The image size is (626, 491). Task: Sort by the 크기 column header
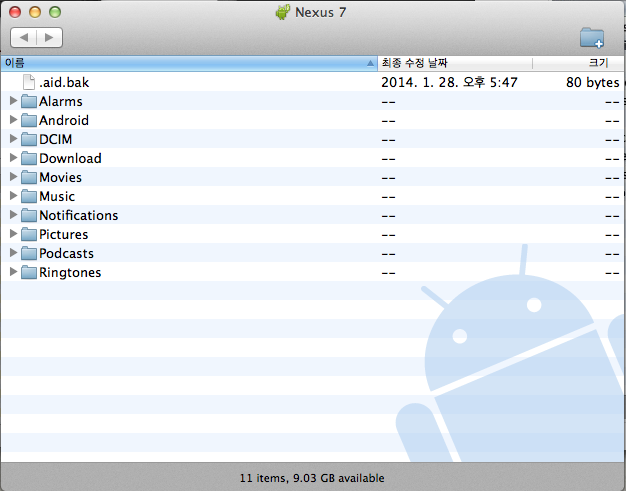coord(578,63)
